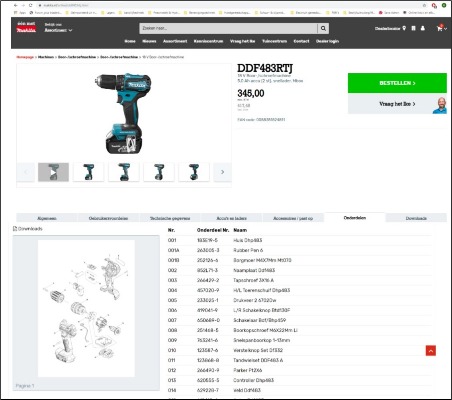Click part row 001 Huis Dhp483
The image size is (452, 400).
pos(300,240)
